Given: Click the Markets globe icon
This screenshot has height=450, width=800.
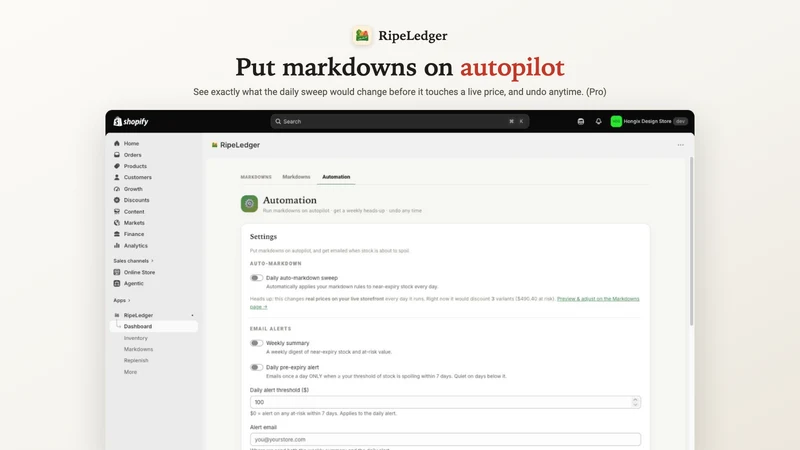Looking at the screenshot, I should 117,222.
